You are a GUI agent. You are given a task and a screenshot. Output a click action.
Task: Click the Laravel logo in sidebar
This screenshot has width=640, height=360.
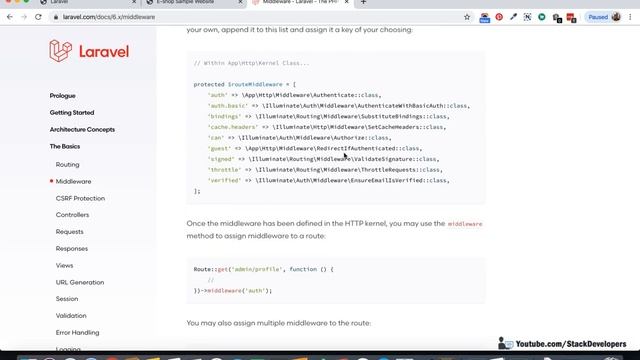tap(89, 51)
